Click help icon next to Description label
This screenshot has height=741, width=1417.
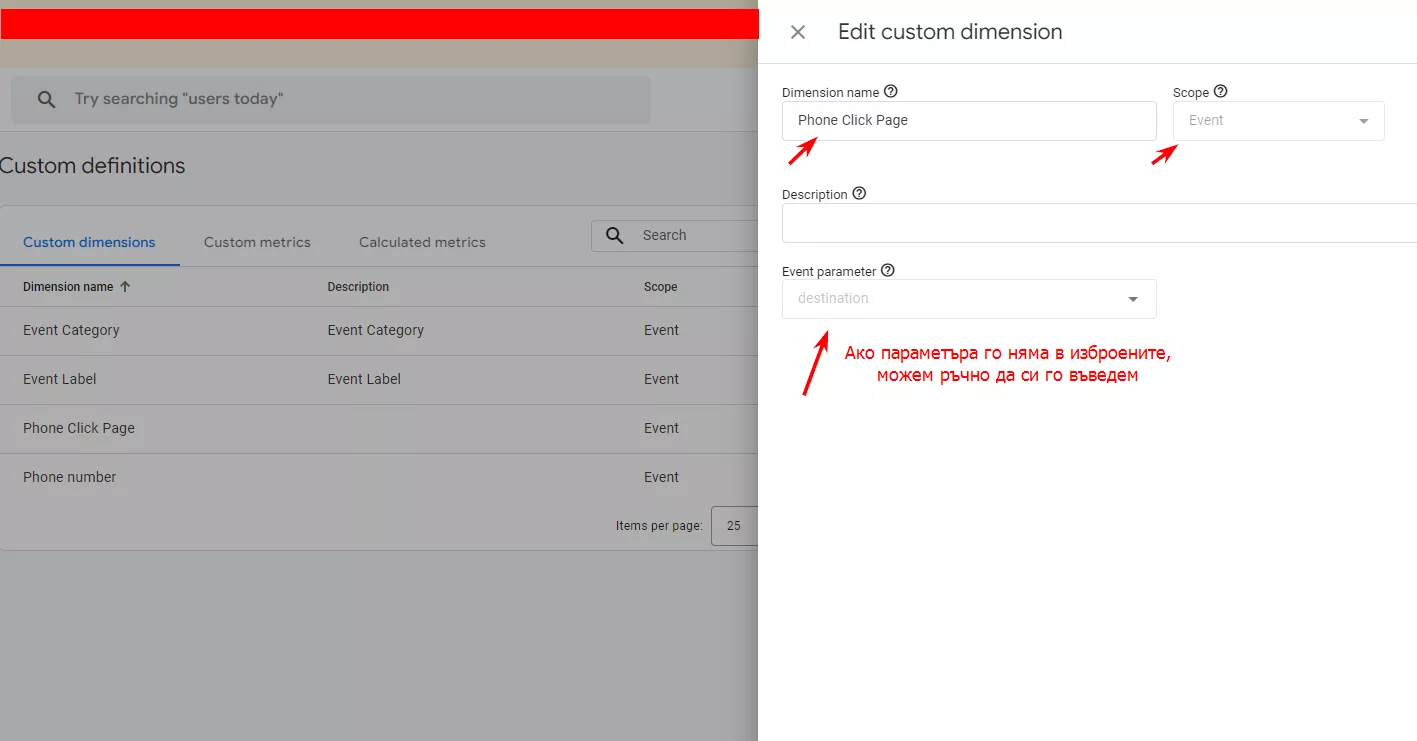click(x=859, y=193)
